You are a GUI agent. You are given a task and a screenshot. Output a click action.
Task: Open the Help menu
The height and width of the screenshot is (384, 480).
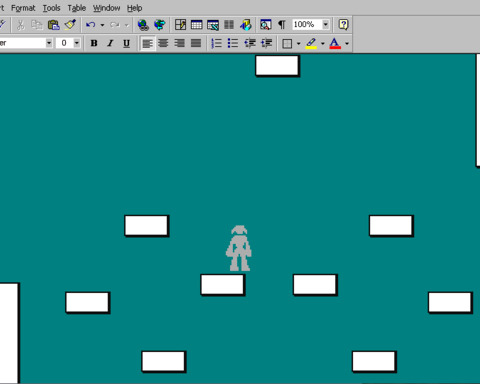(134, 8)
